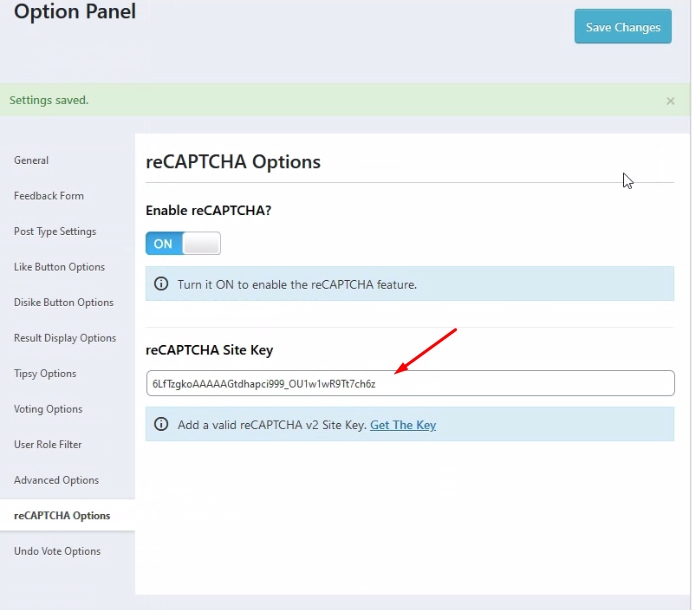Viewport: 692px width, 610px height.
Task: Open Undo Vote Options tab
Action: point(57,551)
